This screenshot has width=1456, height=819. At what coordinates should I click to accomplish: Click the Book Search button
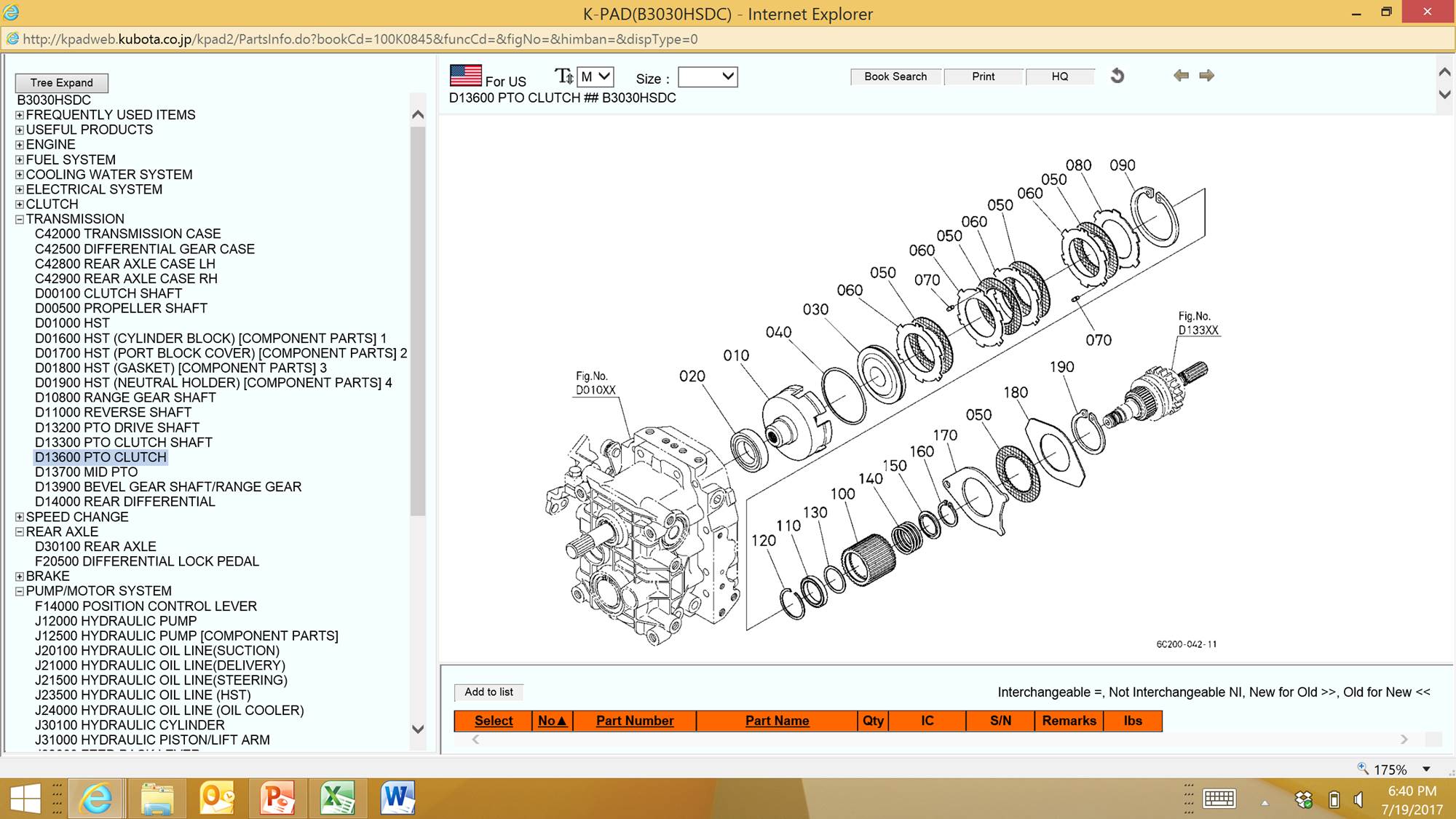click(895, 76)
